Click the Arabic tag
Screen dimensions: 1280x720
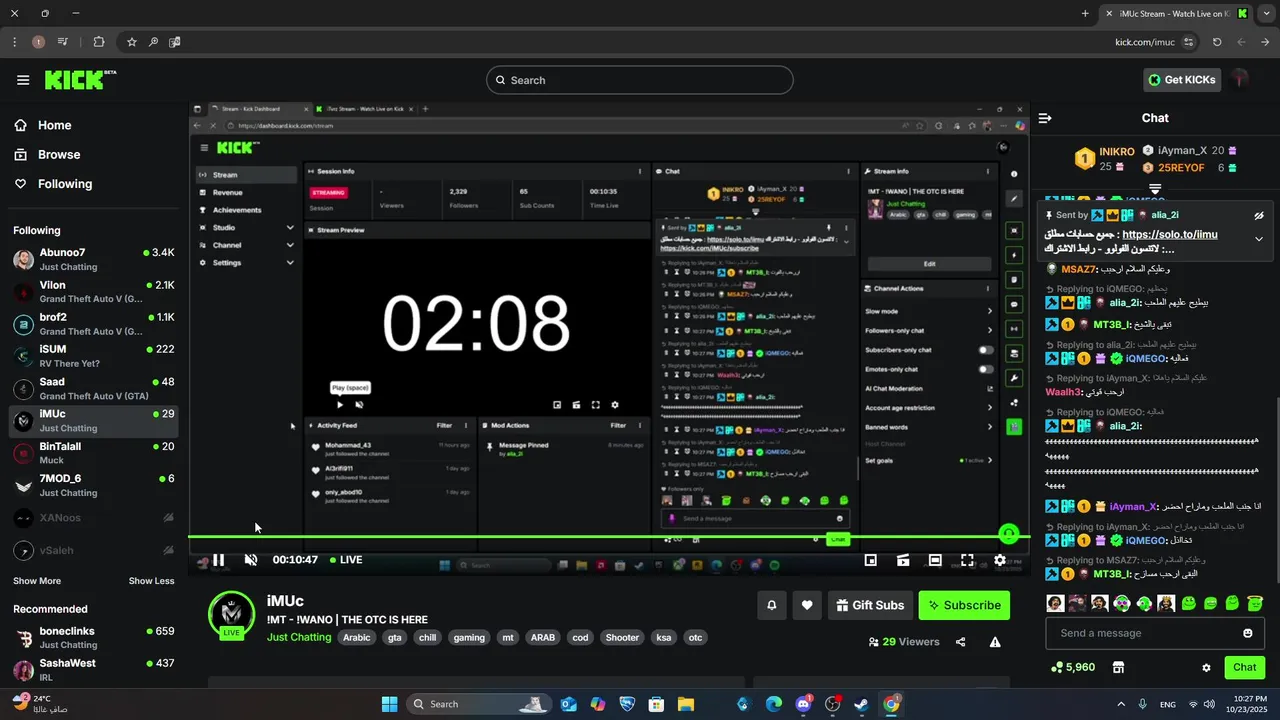coord(357,638)
